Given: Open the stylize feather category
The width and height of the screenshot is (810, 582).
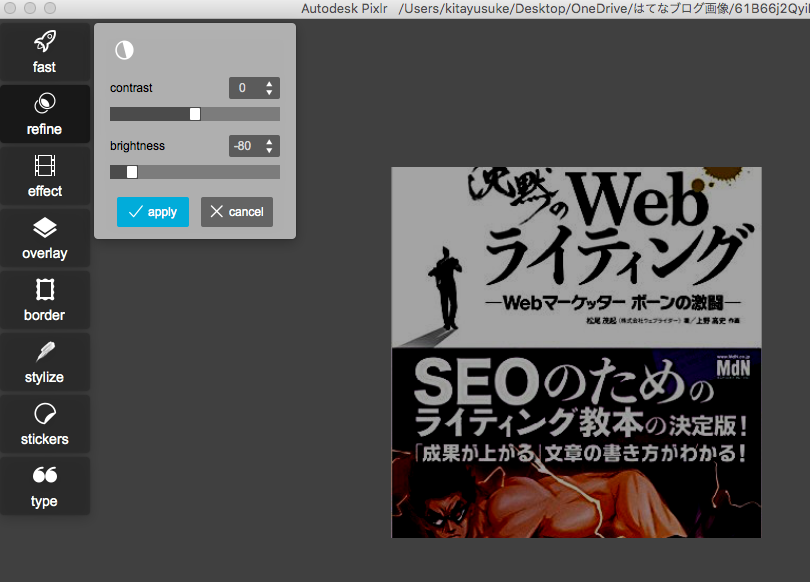Looking at the screenshot, I should (44, 362).
